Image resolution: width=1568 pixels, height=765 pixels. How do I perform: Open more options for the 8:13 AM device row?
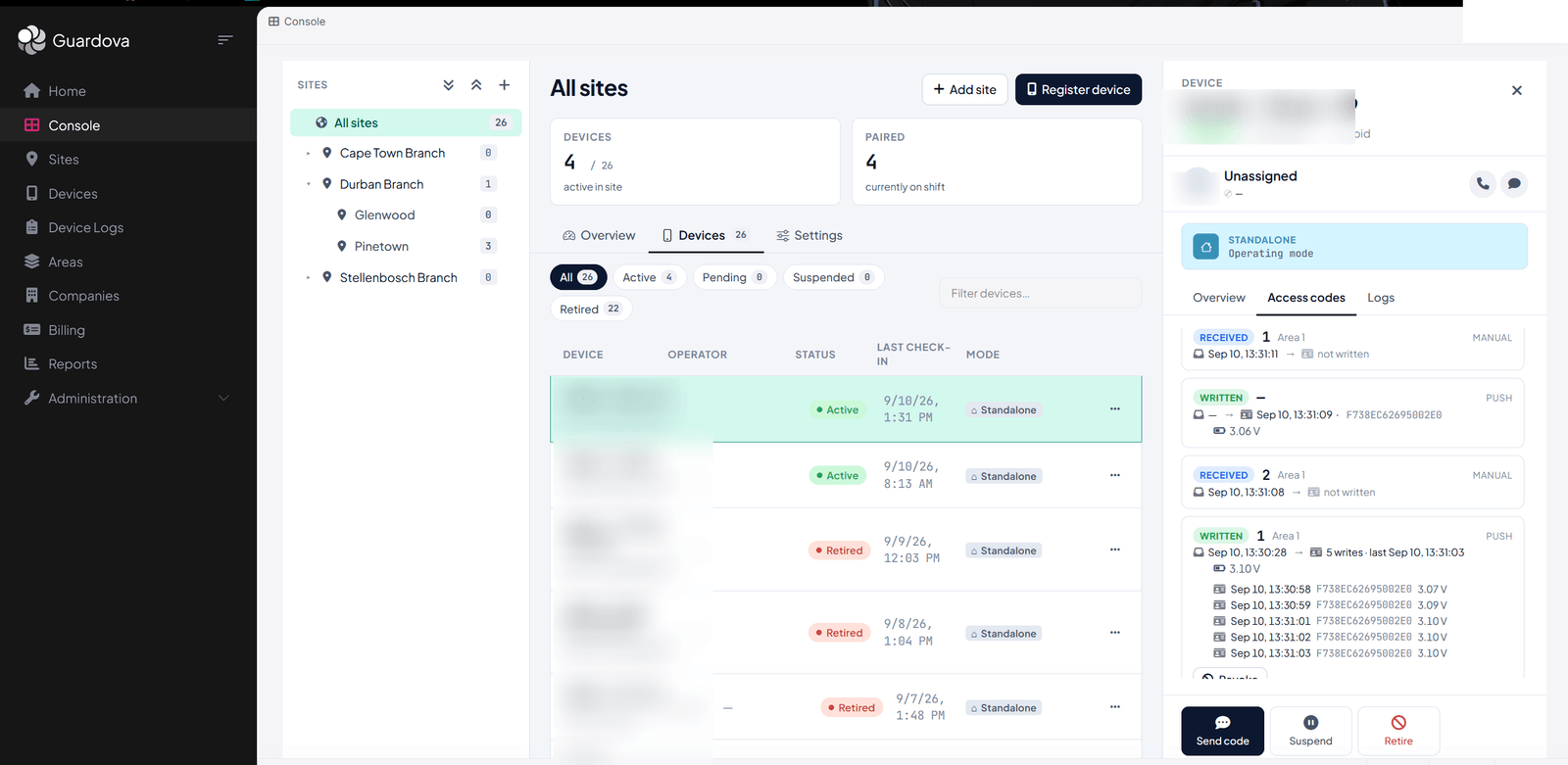(1115, 475)
